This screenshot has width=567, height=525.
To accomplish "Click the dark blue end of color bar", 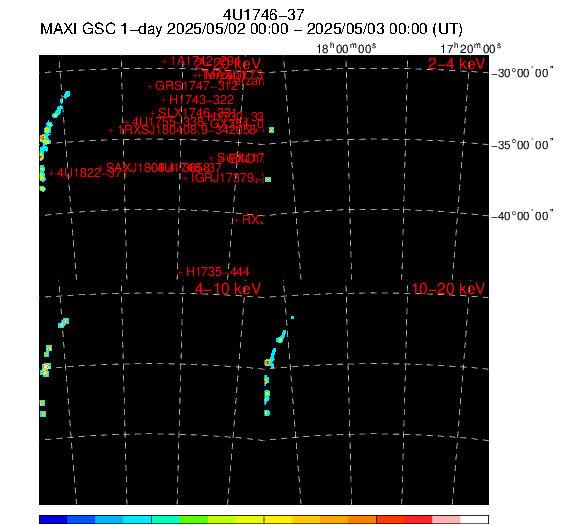I will pyautogui.click(x=53, y=520).
